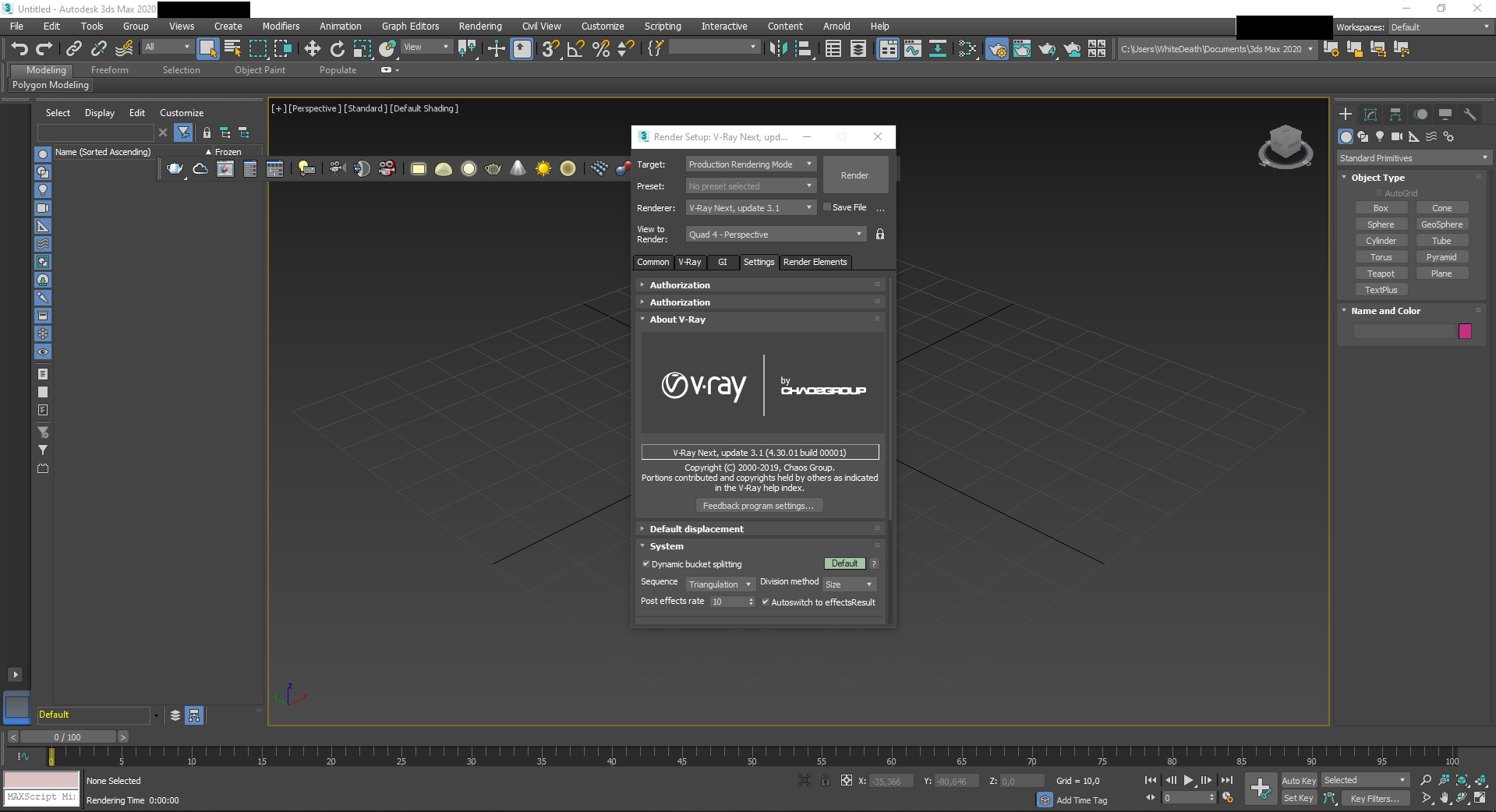Toggle the AutoGrid checkbox
The height and width of the screenshot is (812, 1496).
(1378, 193)
